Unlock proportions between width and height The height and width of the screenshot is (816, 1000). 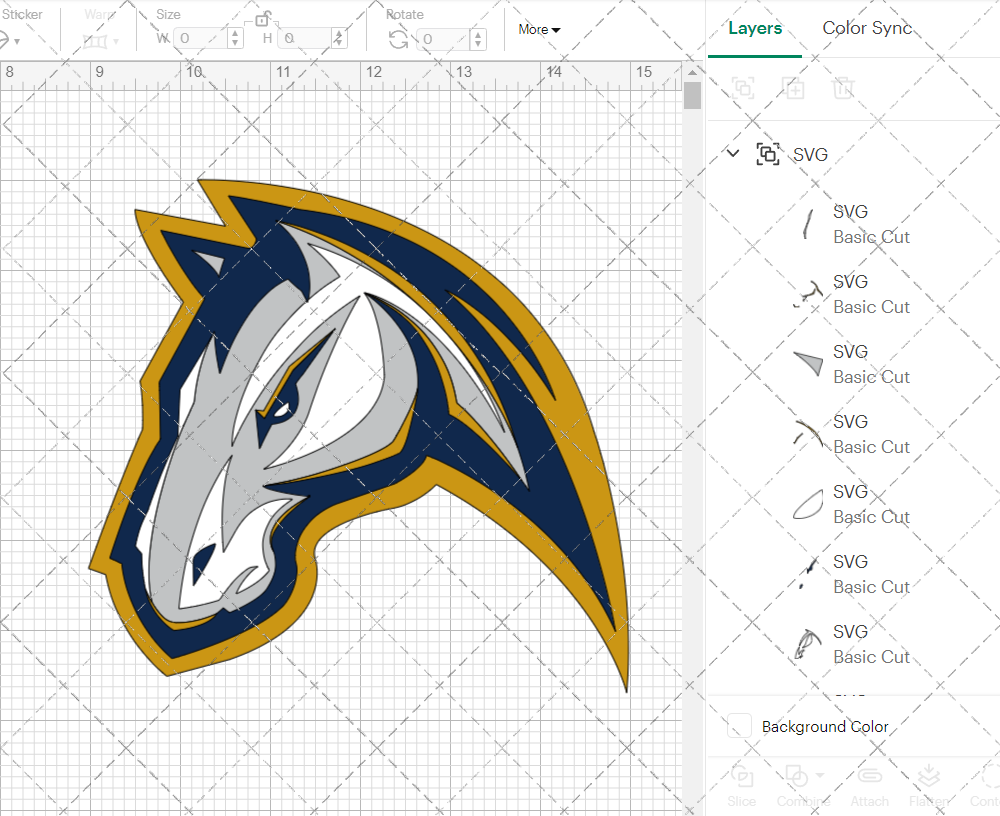(x=264, y=19)
